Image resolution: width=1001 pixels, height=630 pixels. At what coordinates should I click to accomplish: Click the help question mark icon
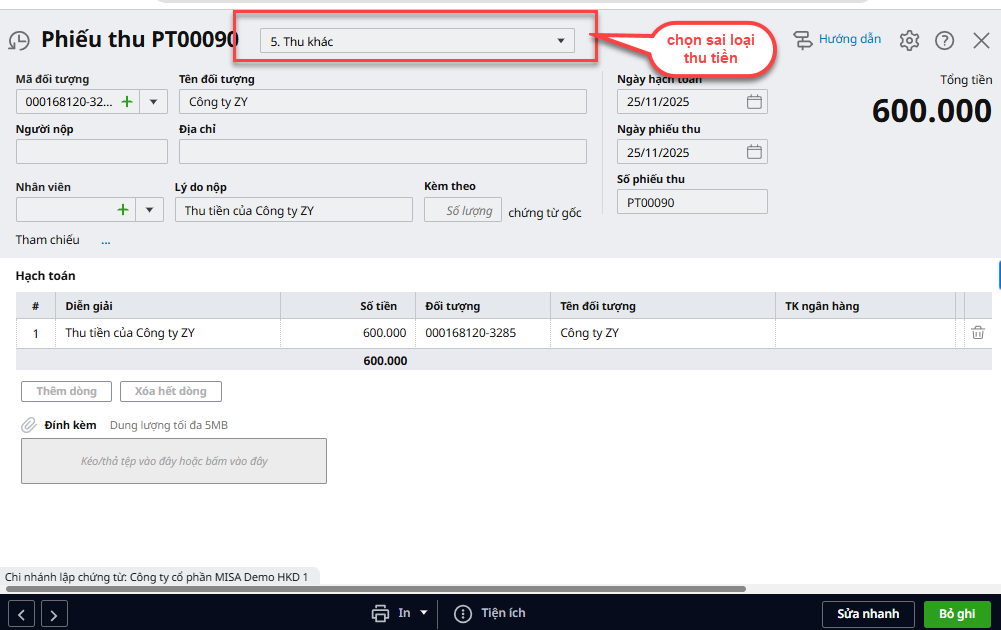click(944, 41)
